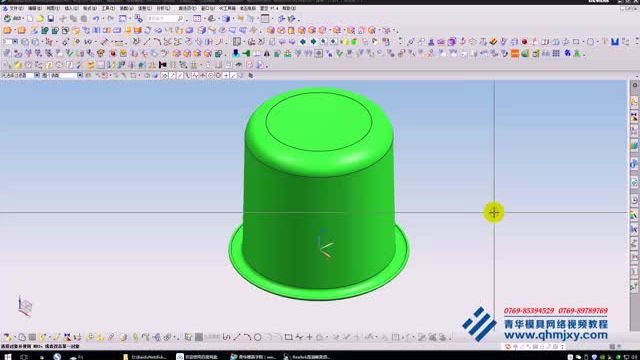
Task: Expand the second selection bar dropdown
Action: (80, 76)
